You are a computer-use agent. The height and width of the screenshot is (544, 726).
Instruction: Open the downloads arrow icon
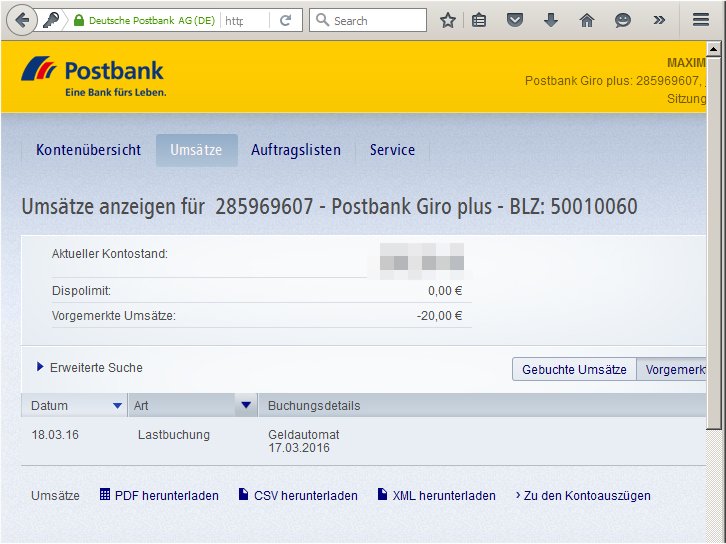coord(551,20)
